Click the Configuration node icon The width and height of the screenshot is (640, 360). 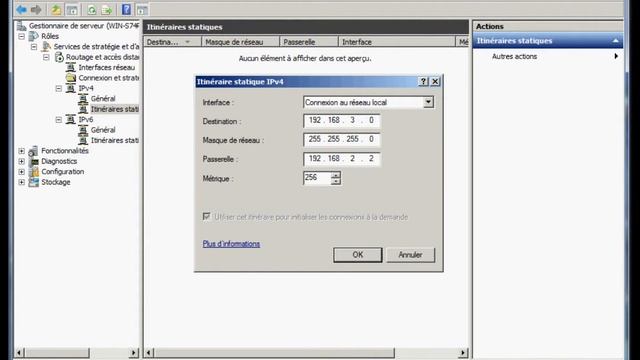(34, 172)
